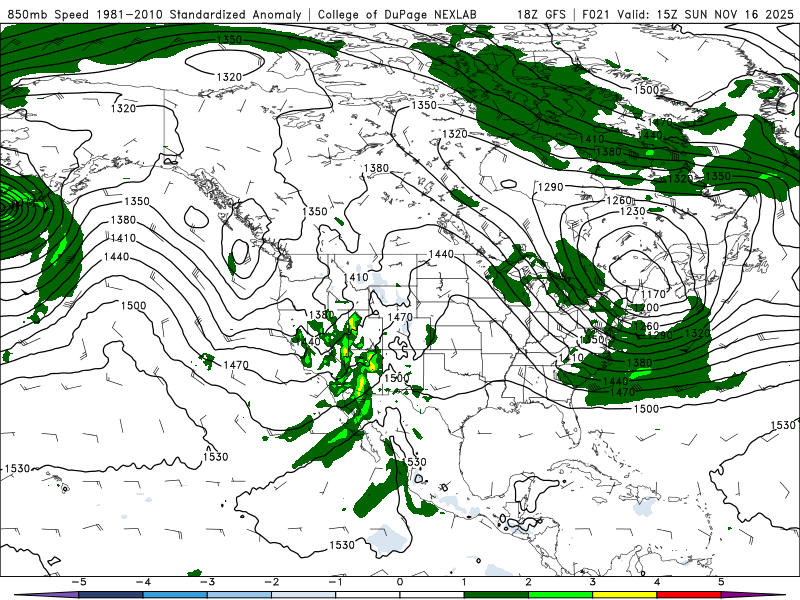
Task: Click the 'College of DuPage NEXLAB' text
Action: [x=397, y=14]
